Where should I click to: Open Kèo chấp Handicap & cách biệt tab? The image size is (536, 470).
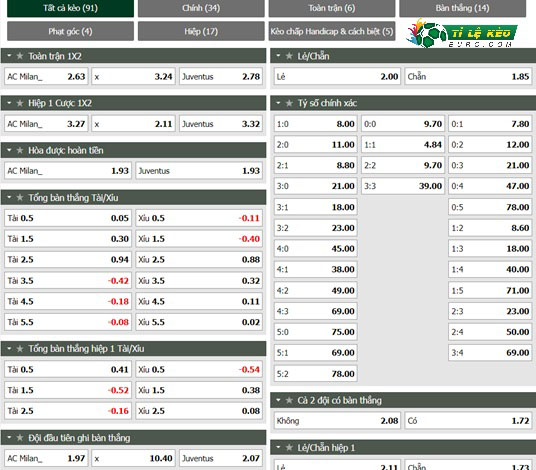[x=332, y=31]
